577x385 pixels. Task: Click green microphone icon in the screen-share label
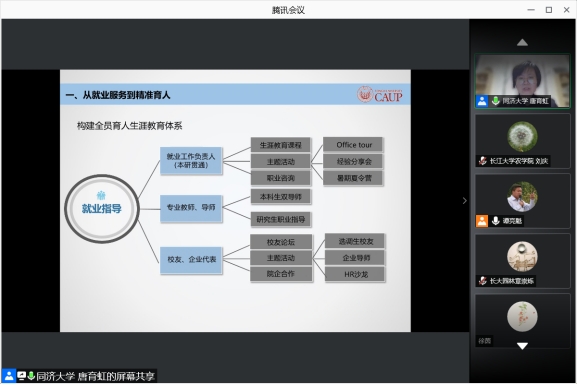(x=31, y=376)
